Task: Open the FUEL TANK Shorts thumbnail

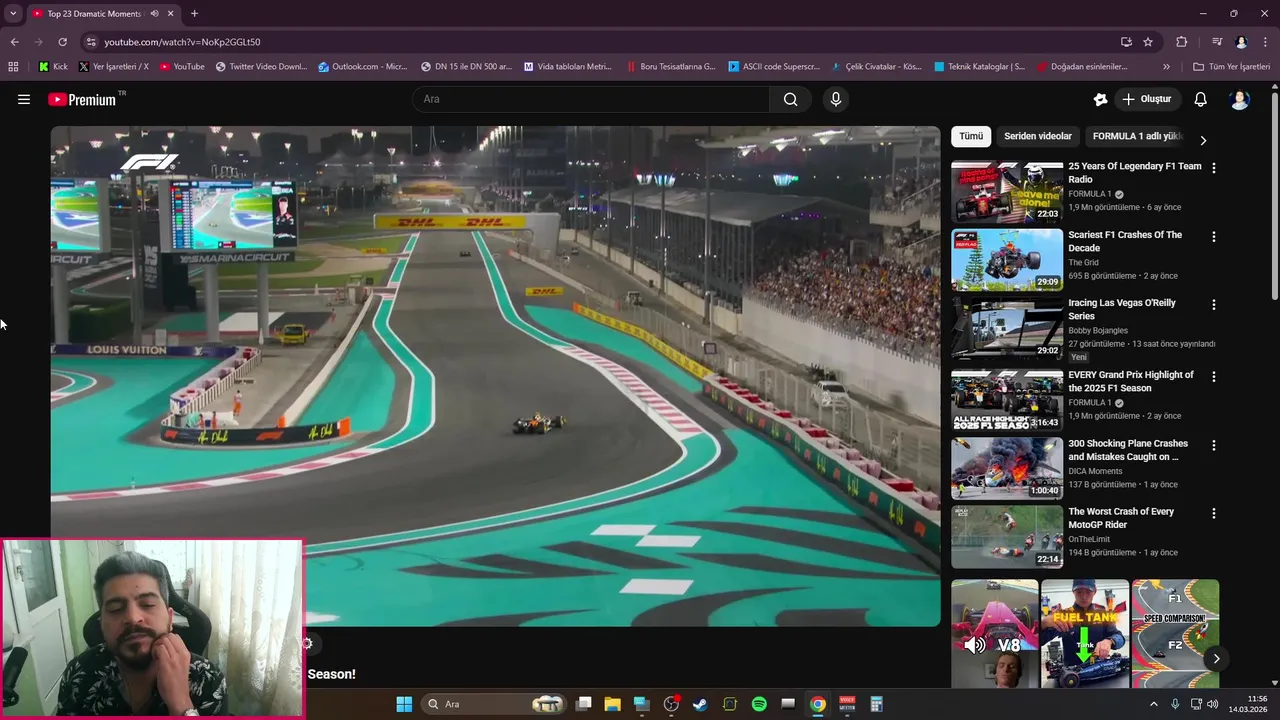Action: click(x=1085, y=633)
